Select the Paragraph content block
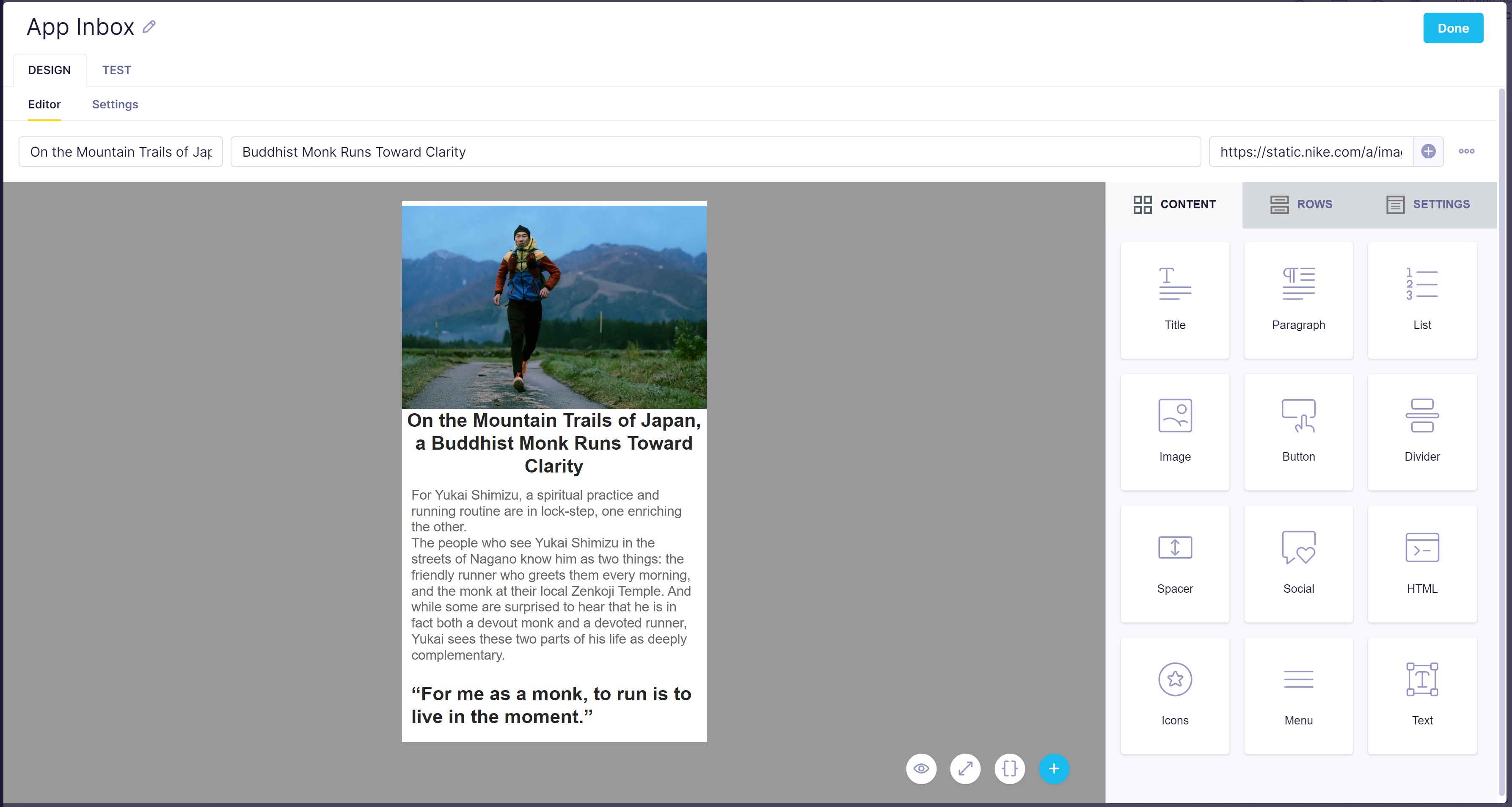Image resolution: width=1512 pixels, height=807 pixels. point(1298,300)
